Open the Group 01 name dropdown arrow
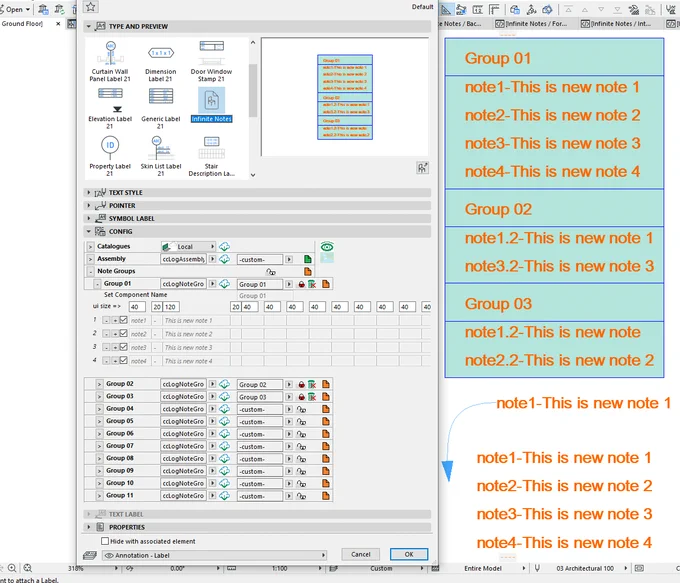This screenshot has width=680, height=583. [289, 284]
